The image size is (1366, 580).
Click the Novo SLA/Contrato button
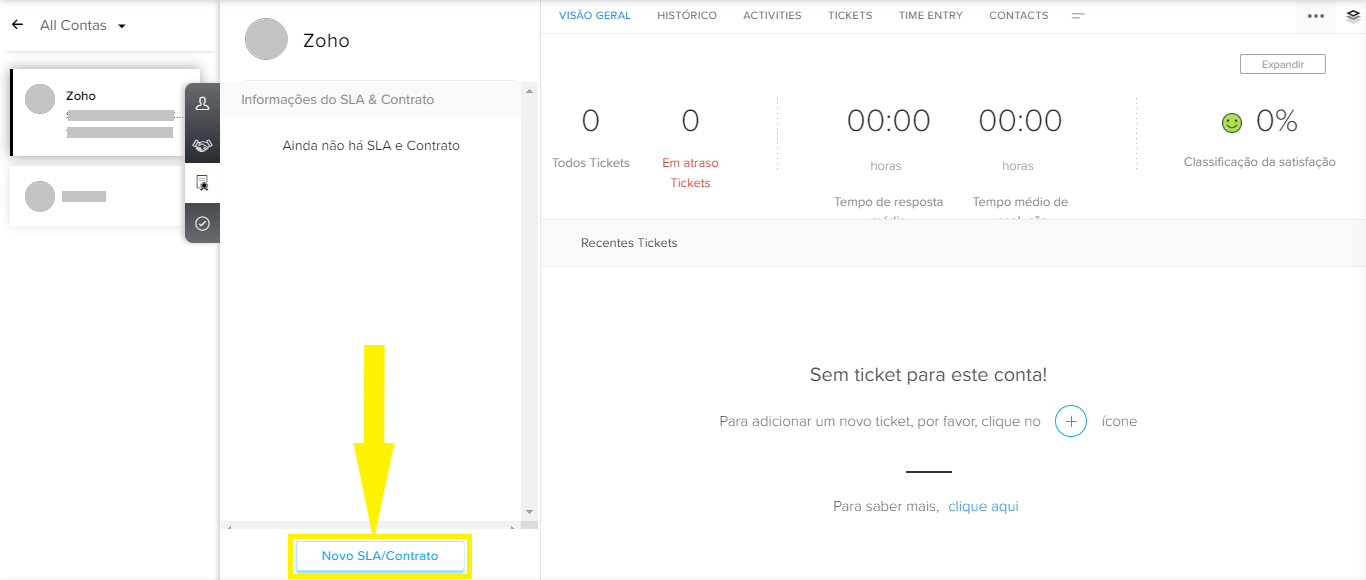click(380, 556)
